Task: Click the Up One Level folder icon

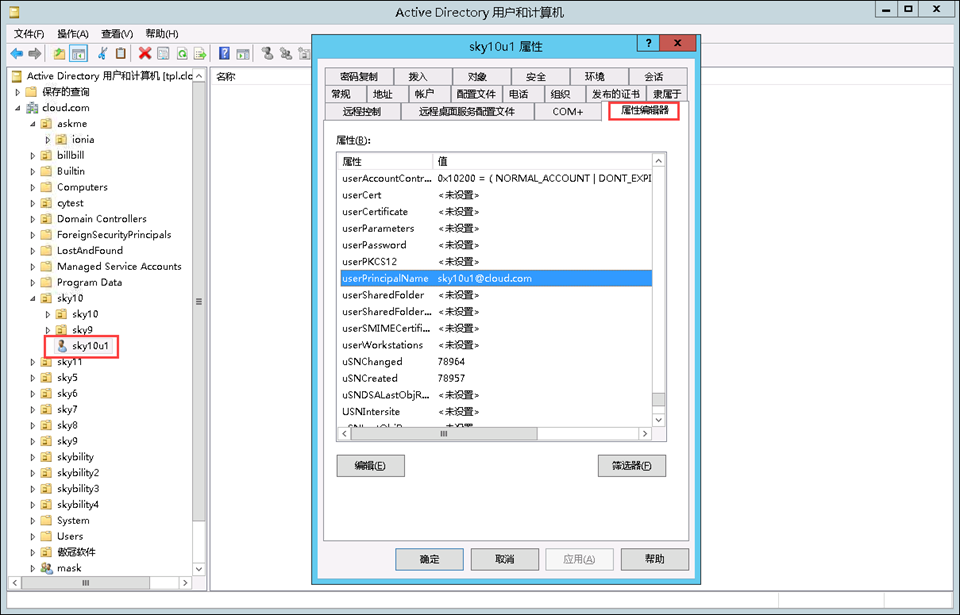Action: 60,53
